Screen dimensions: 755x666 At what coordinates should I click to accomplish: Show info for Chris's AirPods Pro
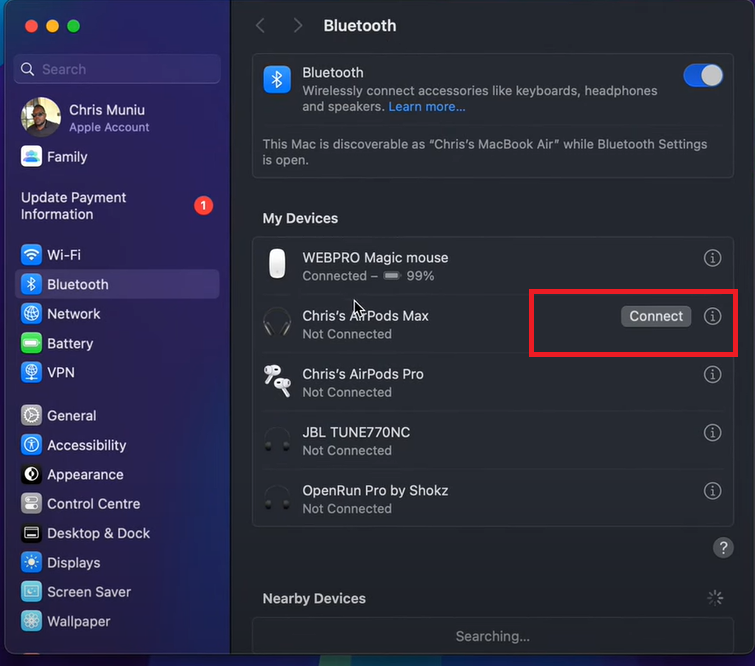click(x=712, y=374)
